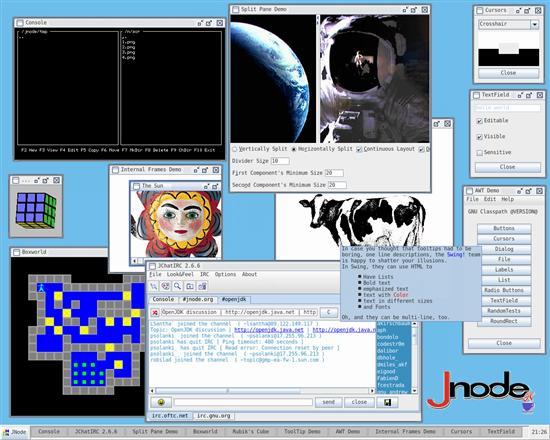Image resolution: width=550 pixels, height=440 pixels.
Task: Click the RoundRect button in AWT Demo
Action: point(504,321)
